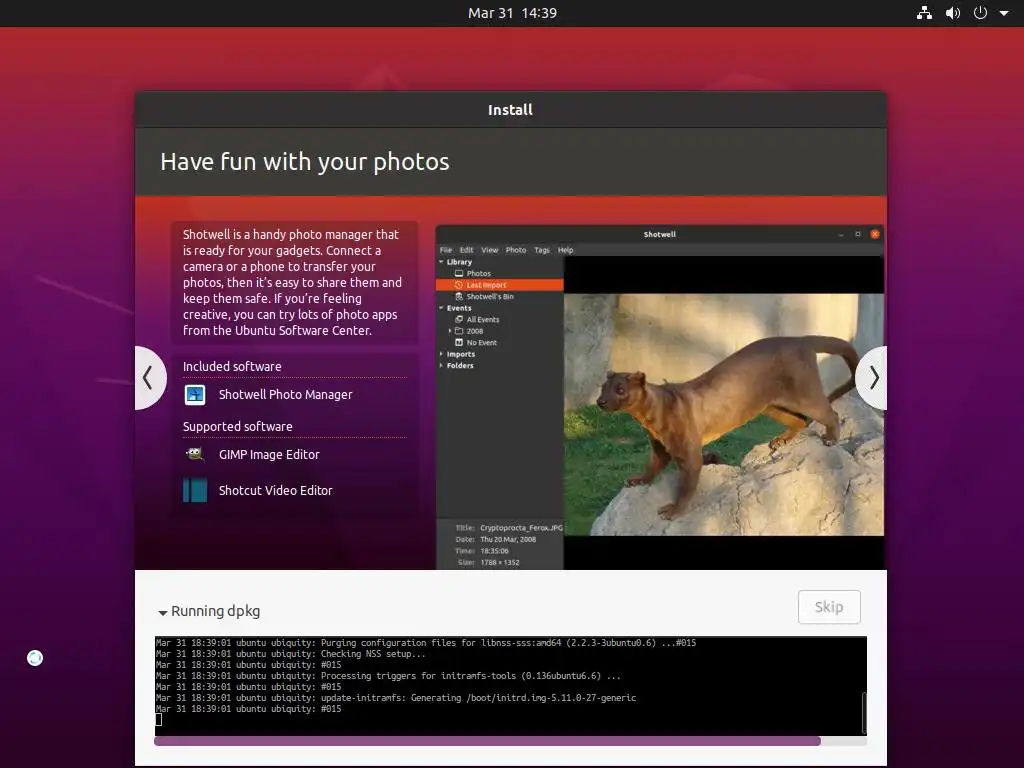Click 'Have fun with your photos' heading
The image size is (1024, 768).
[x=305, y=162]
